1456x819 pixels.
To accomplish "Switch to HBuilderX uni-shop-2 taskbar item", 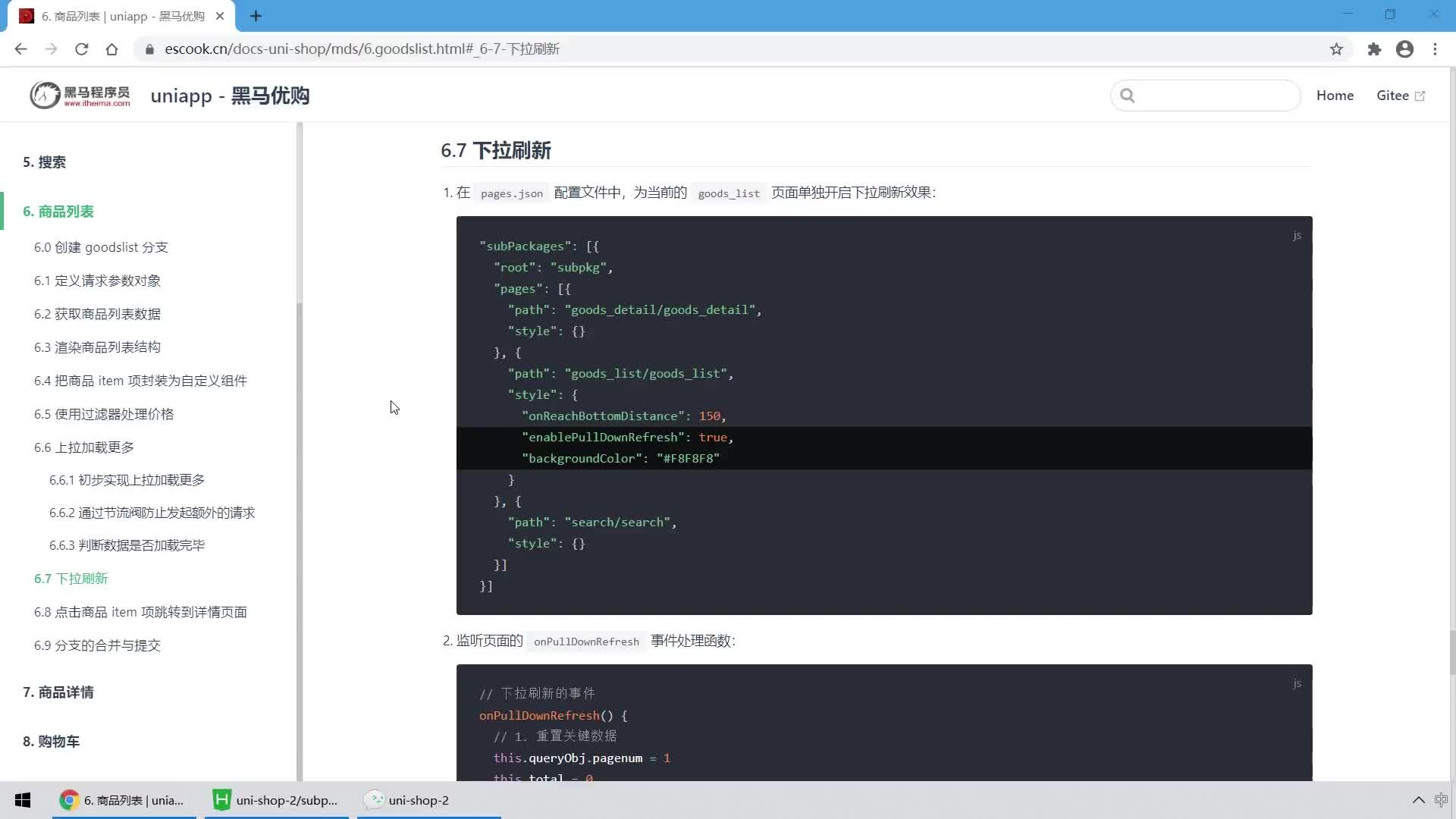I will point(276,800).
